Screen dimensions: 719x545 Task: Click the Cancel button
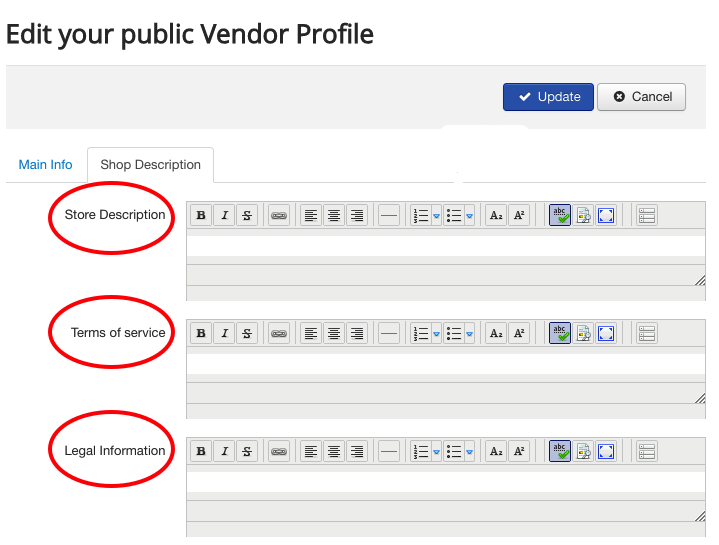pyautogui.click(x=641, y=97)
